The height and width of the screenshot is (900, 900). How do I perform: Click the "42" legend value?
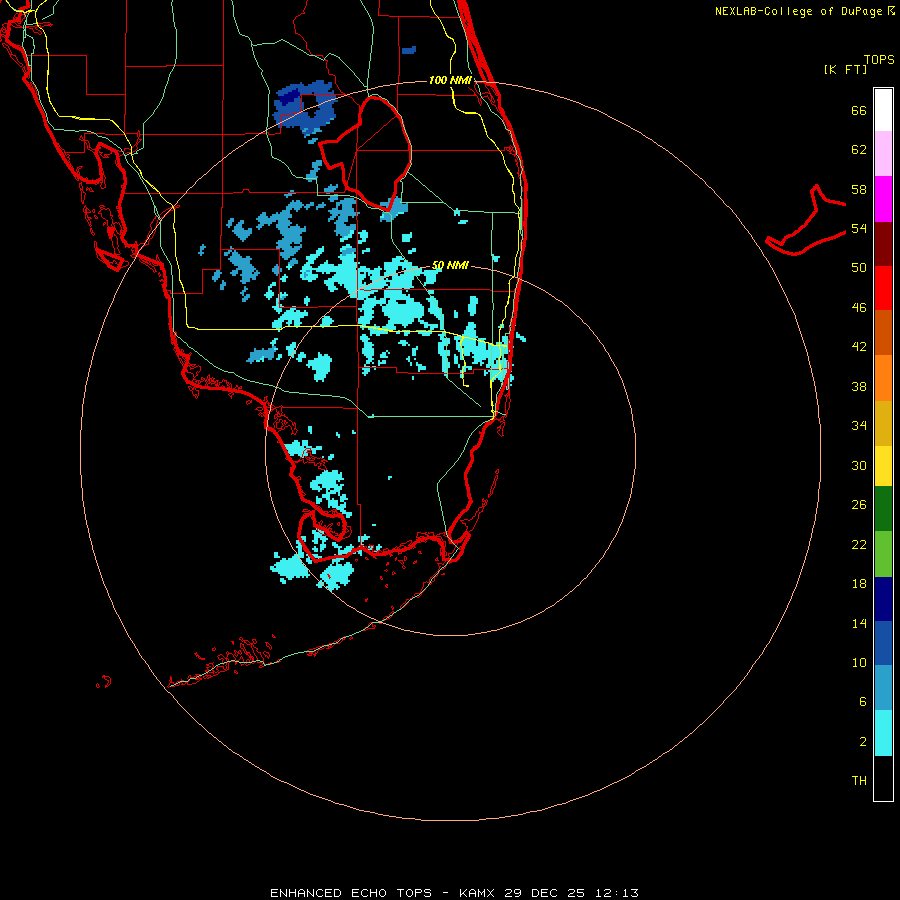pos(859,347)
